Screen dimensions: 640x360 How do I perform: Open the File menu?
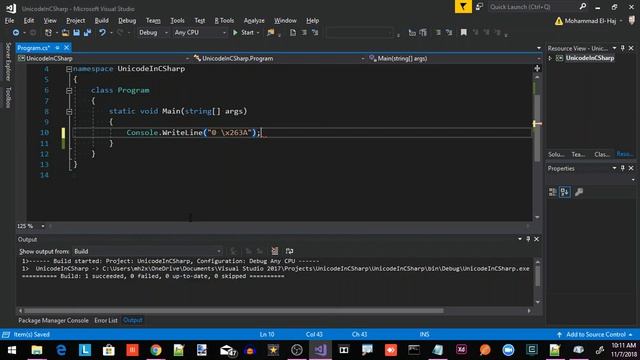9,20
